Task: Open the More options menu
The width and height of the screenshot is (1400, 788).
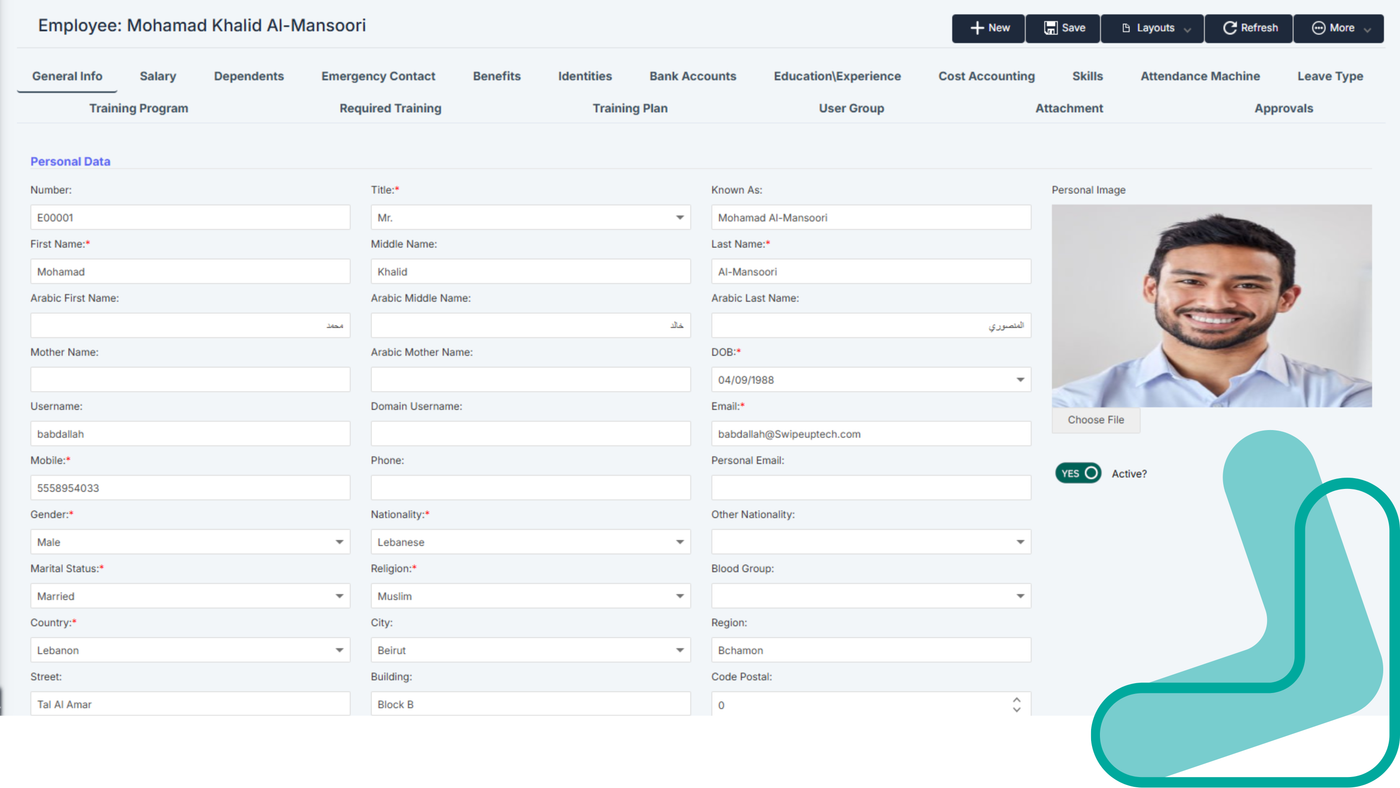Action: [1339, 28]
